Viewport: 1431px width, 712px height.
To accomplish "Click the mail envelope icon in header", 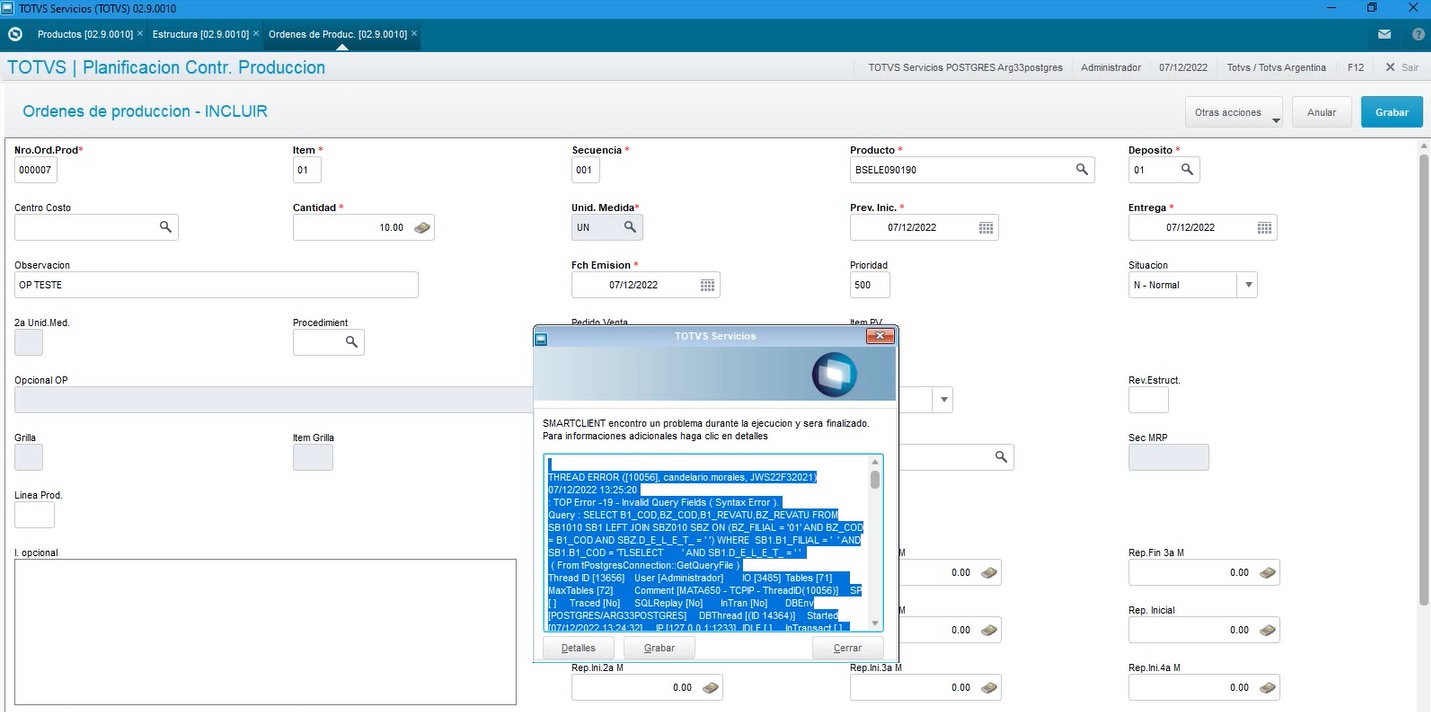I will [1384, 34].
